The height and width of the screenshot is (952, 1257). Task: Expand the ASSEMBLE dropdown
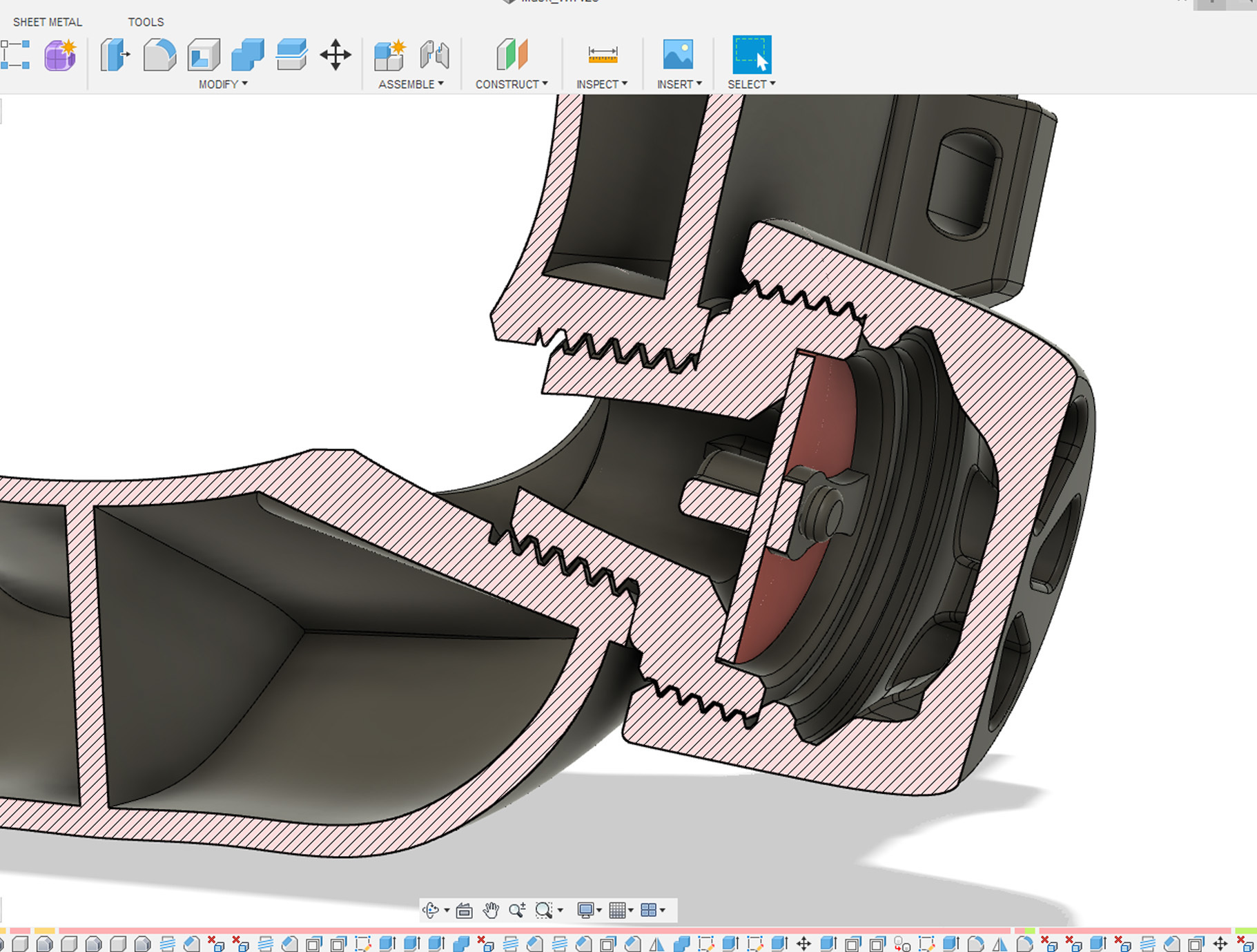coord(411,84)
